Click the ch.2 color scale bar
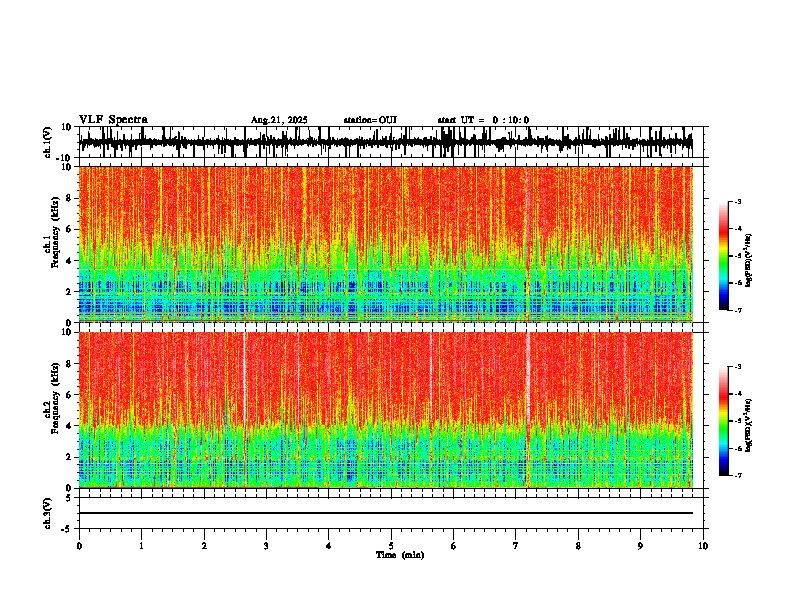 point(724,421)
